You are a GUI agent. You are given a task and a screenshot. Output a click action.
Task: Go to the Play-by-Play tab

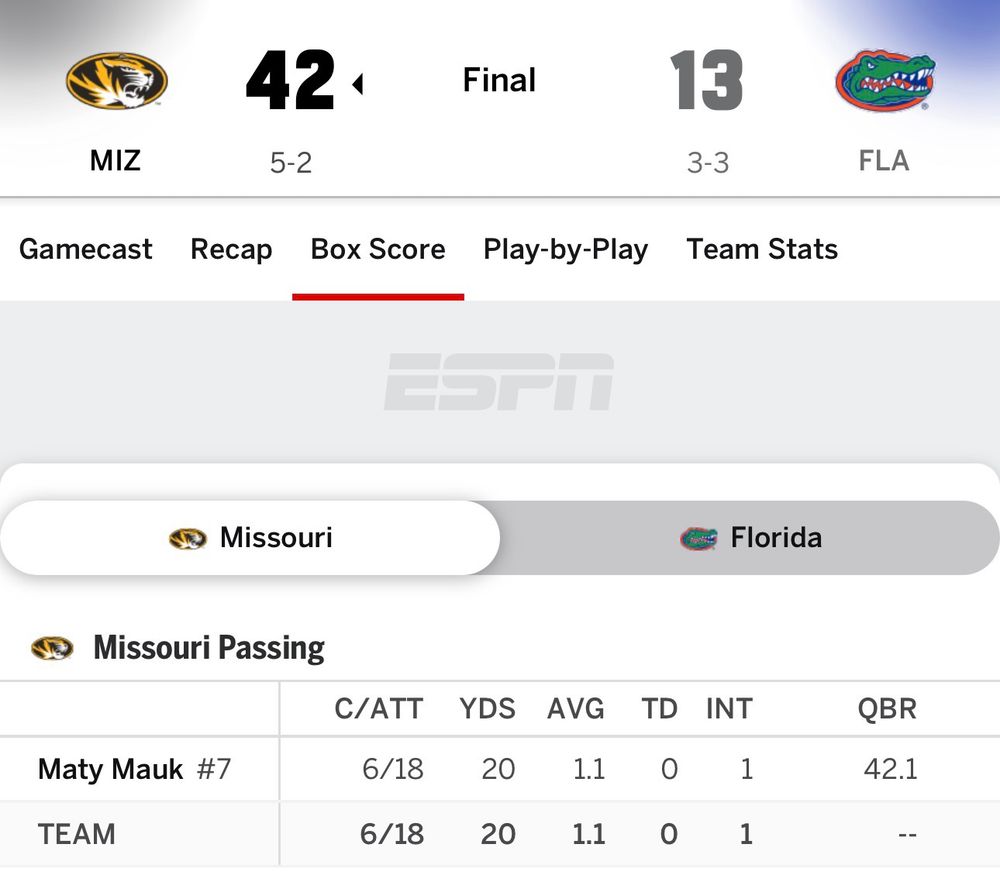coord(565,249)
